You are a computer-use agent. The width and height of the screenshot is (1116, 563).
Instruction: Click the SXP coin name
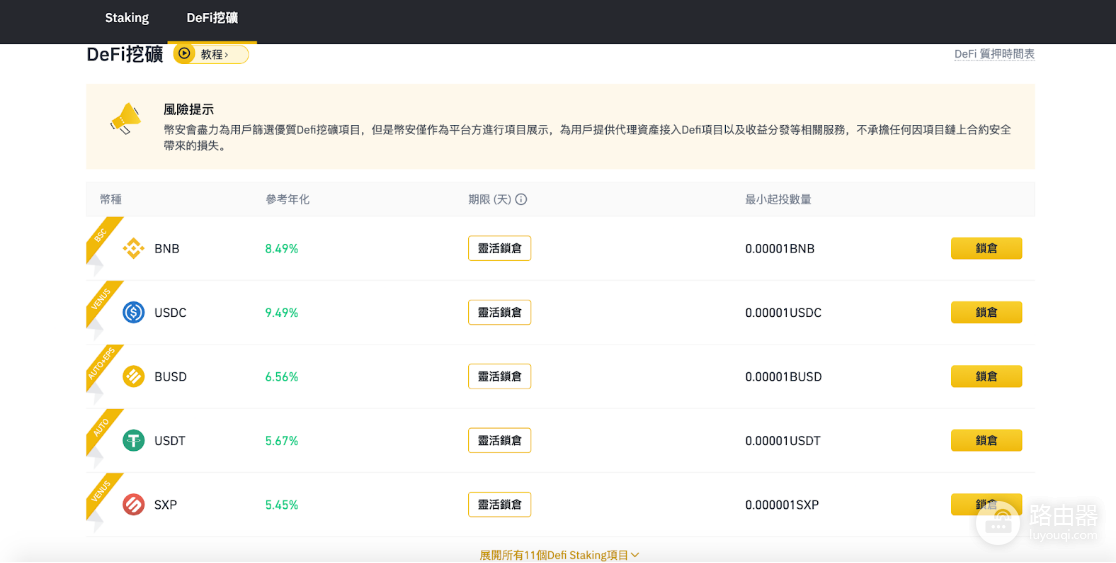[x=165, y=505]
